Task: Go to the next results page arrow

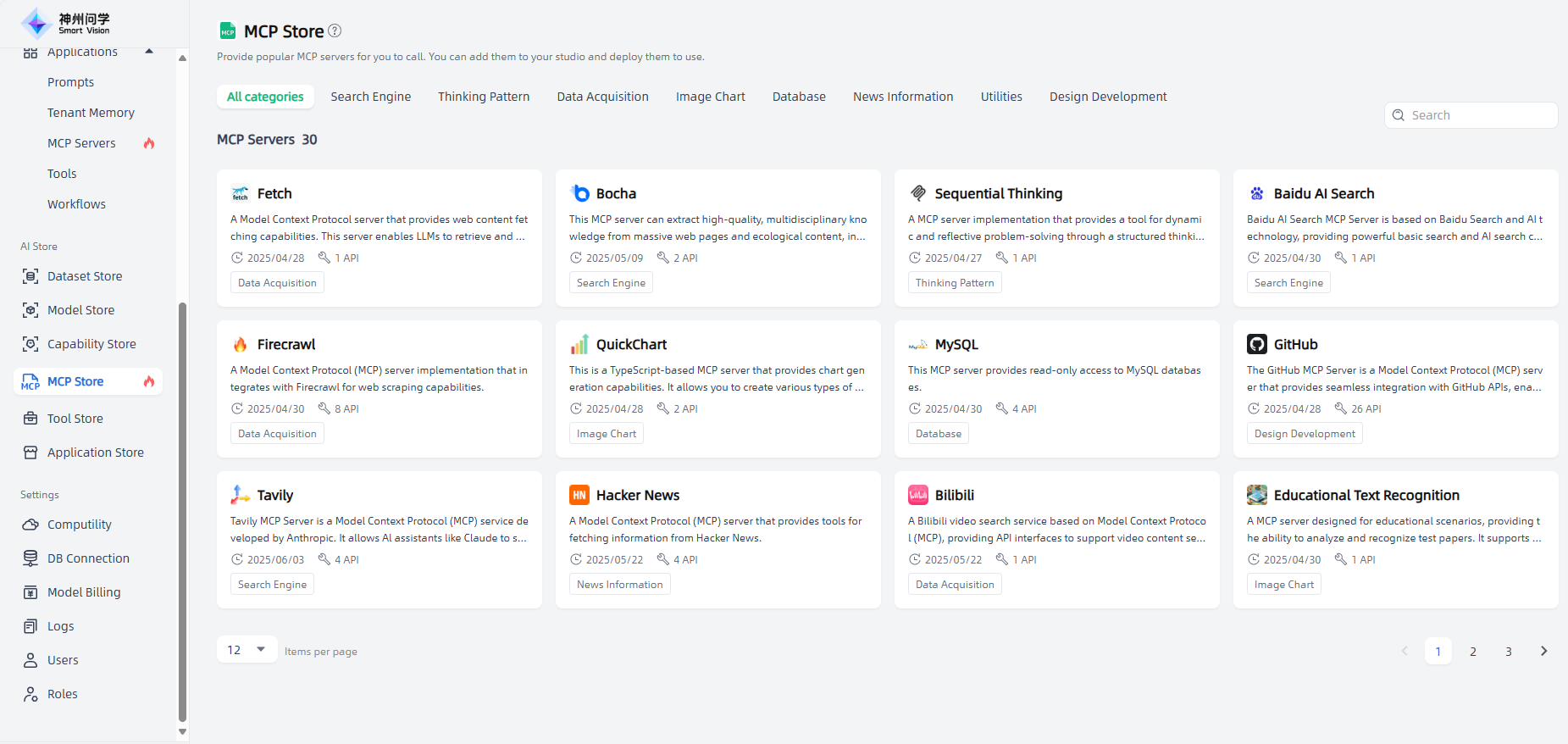Action: [x=1543, y=651]
